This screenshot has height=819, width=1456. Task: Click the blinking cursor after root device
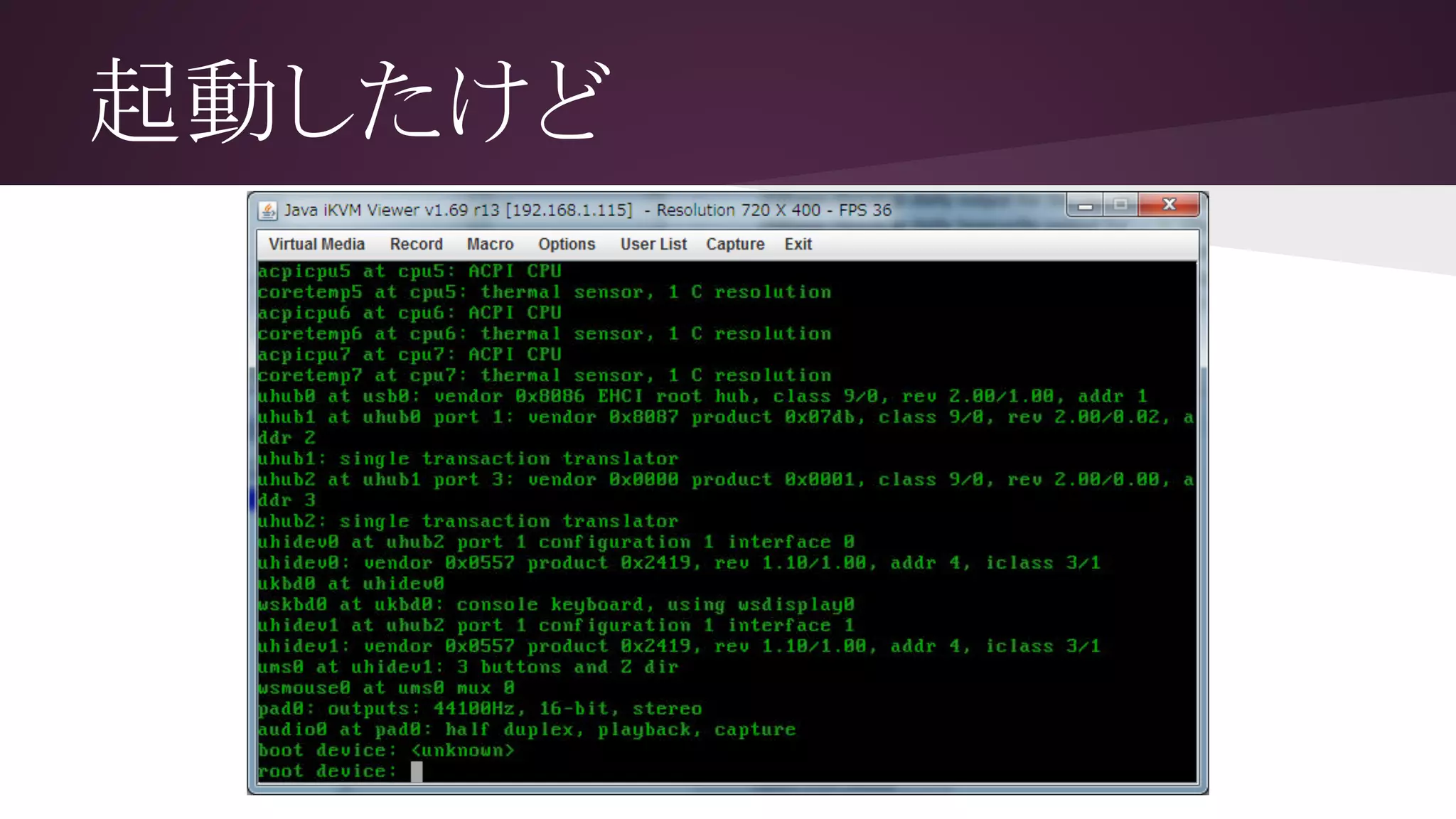point(417,771)
